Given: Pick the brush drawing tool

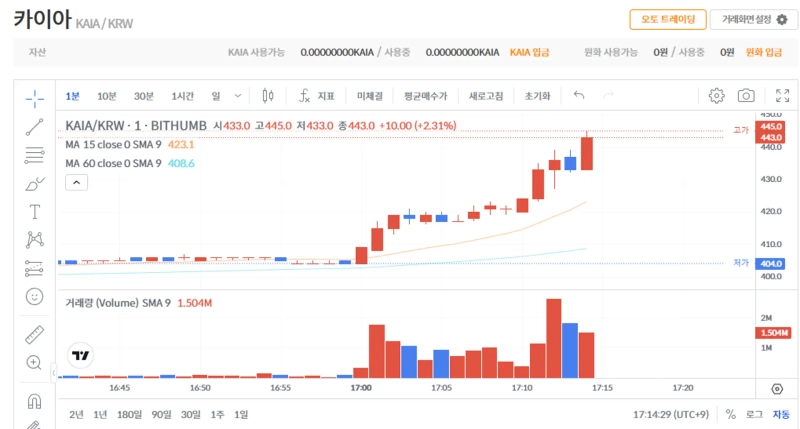Looking at the screenshot, I should pos(34,183).
